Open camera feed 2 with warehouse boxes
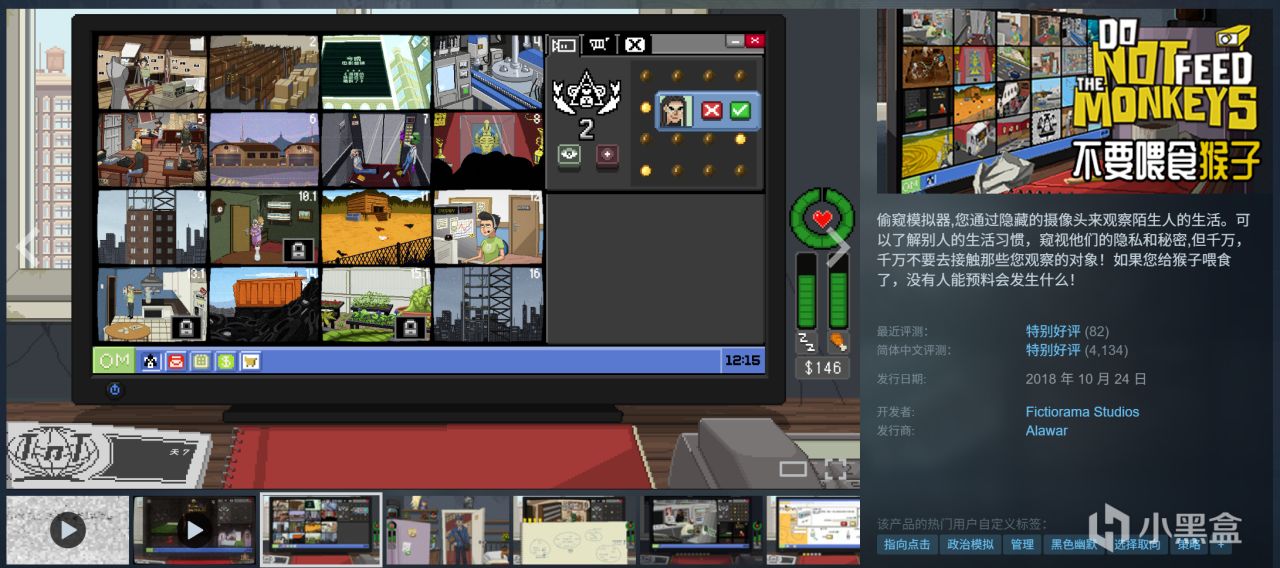Screen dimensions: 1280x568 (x=264, y=72)
